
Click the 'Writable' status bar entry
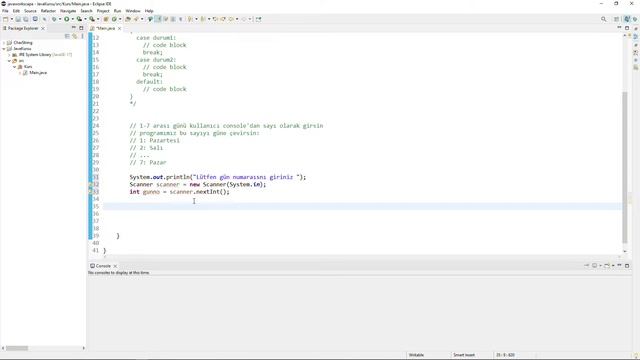[416, 355]
